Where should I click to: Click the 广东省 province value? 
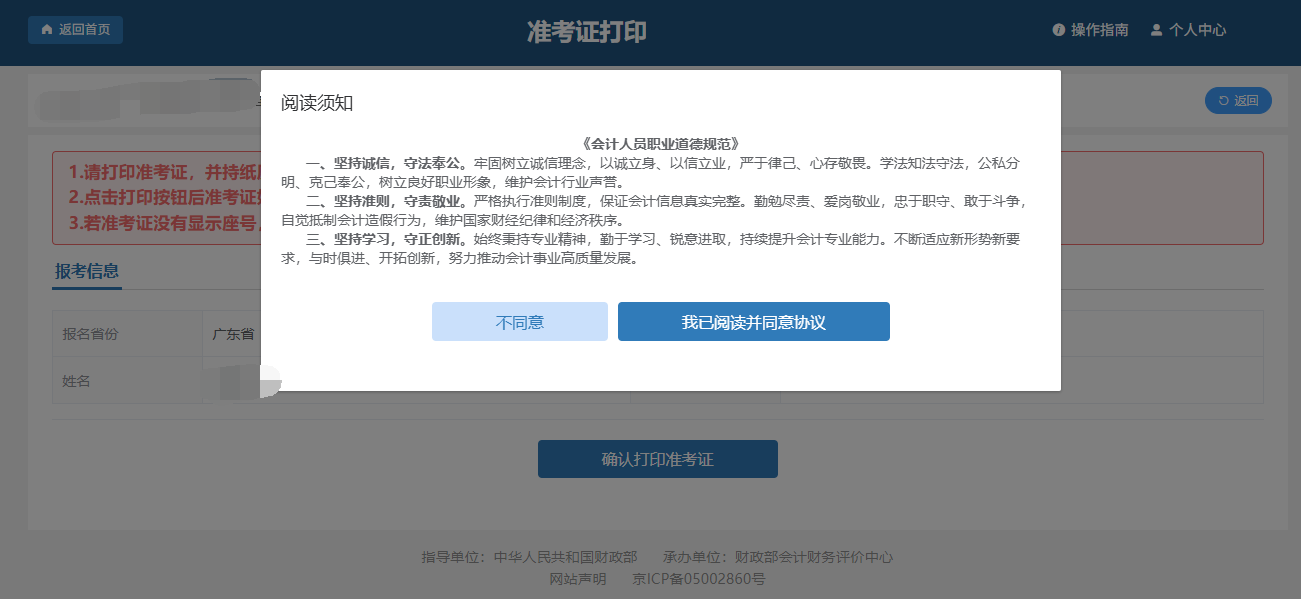[234, 334]
